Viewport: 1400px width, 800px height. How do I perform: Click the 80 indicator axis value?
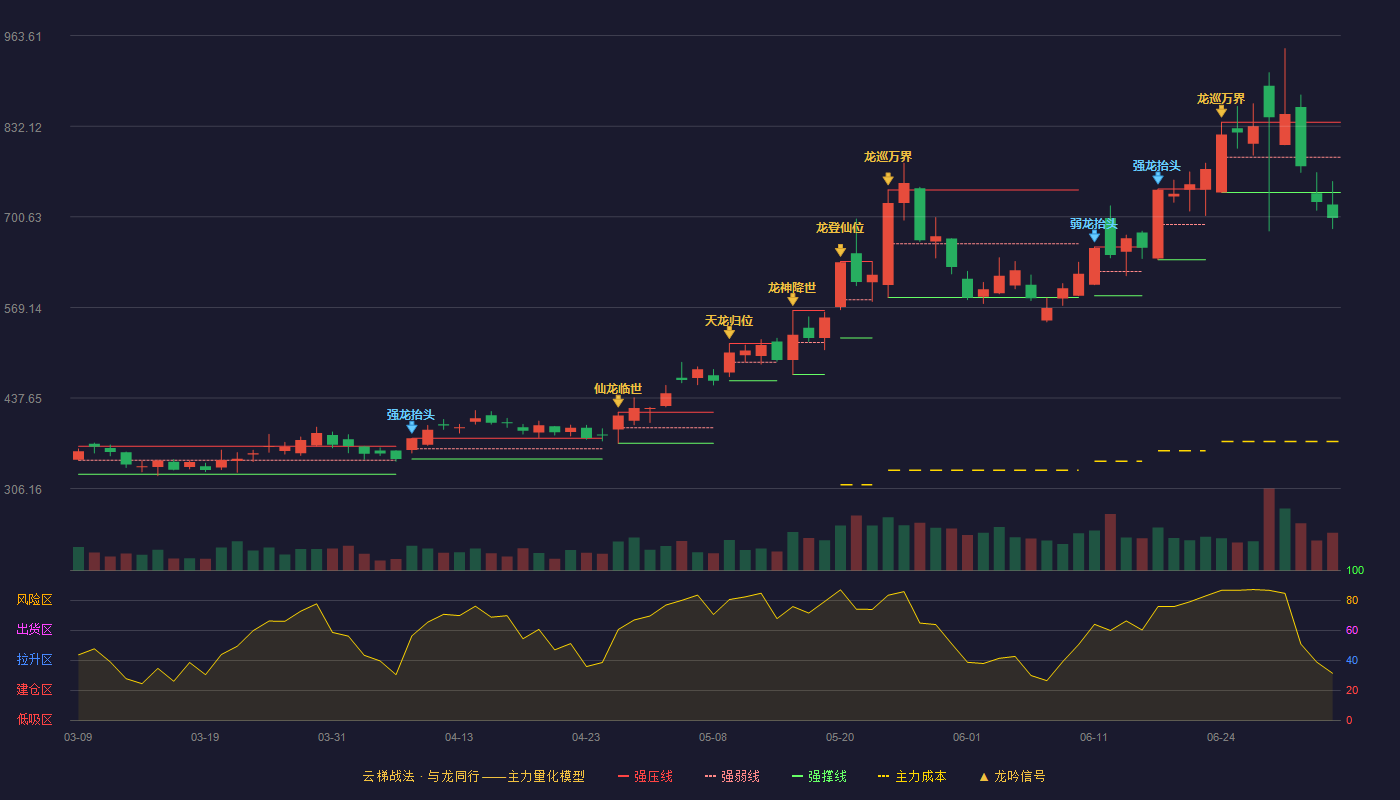1351,600
